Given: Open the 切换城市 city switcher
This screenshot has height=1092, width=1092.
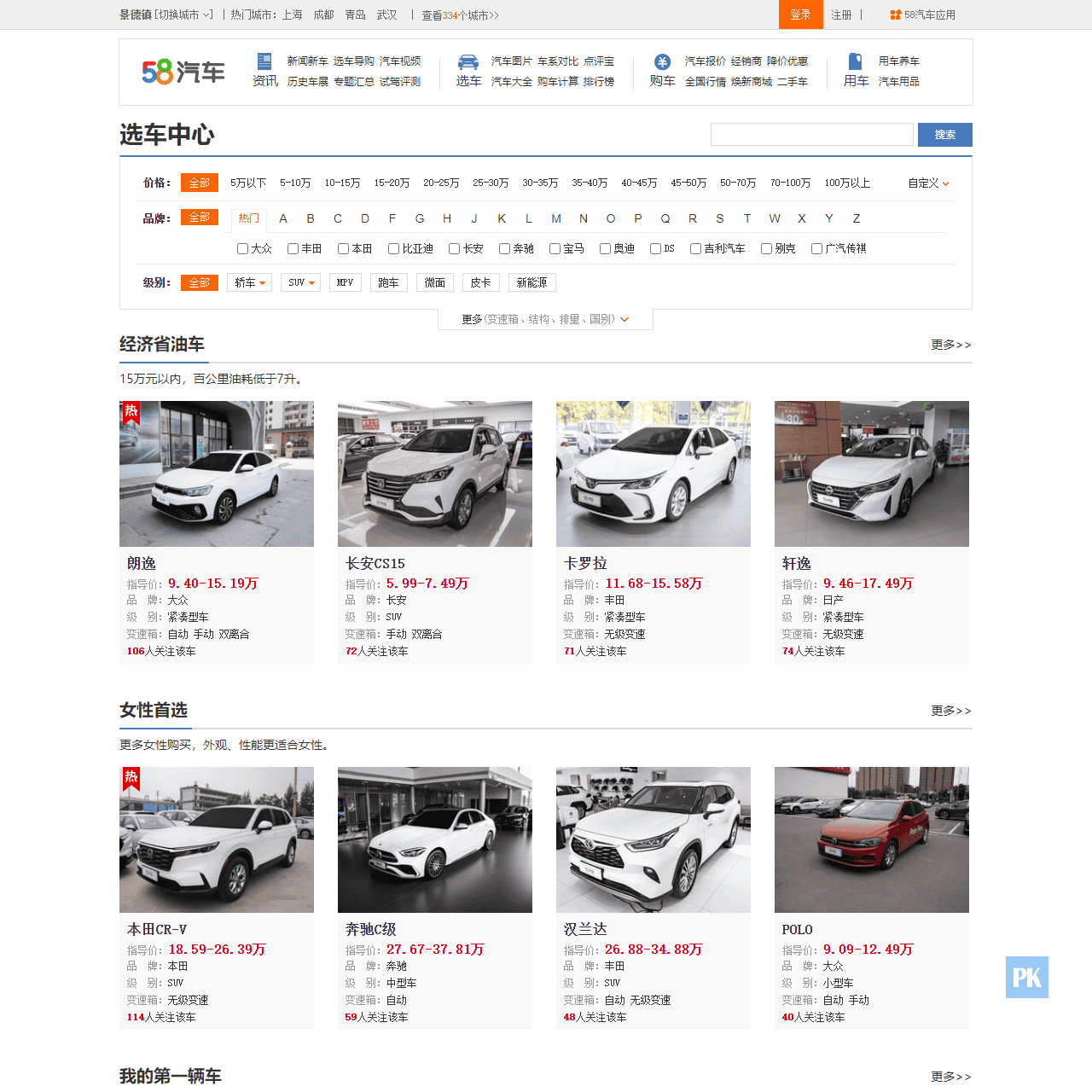Looking at the screenshot, I should (x=183, y=15).
